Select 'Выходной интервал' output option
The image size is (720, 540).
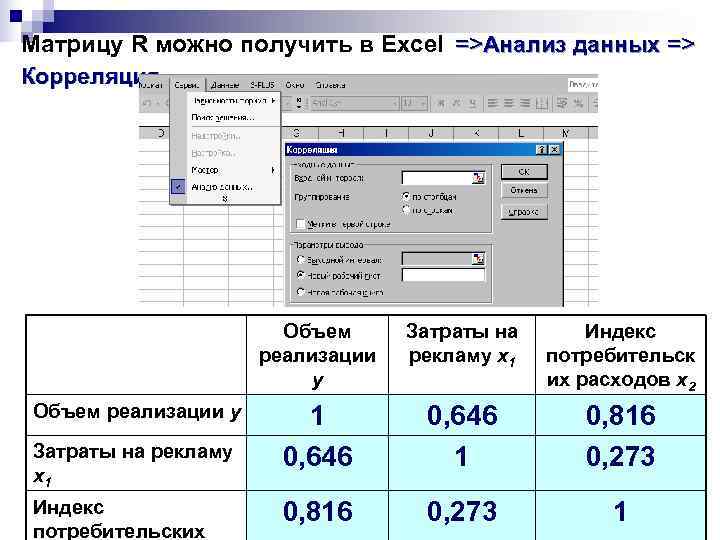tap(301, 259)
